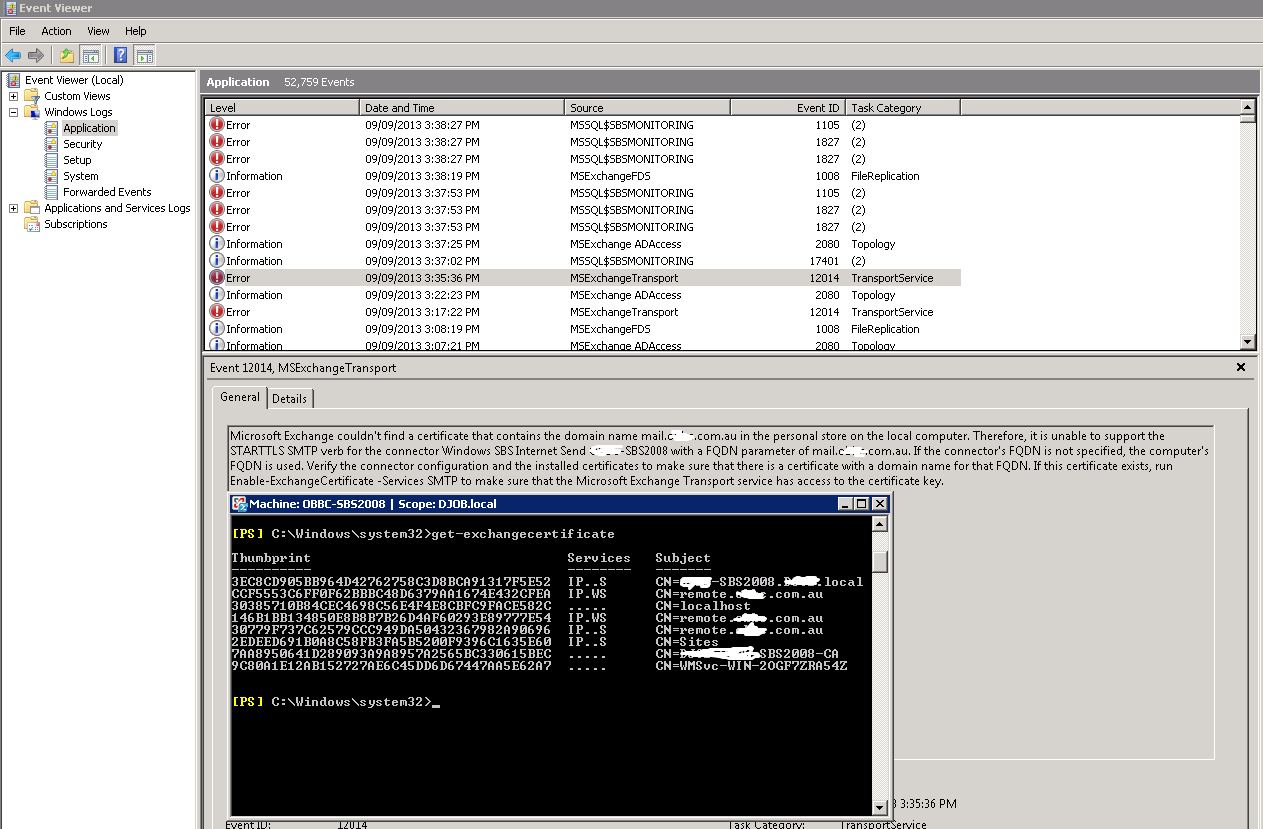Click the Event Viewer (Local) root icon
This screenshot has height=829, width=1263.
pos(14,80)
